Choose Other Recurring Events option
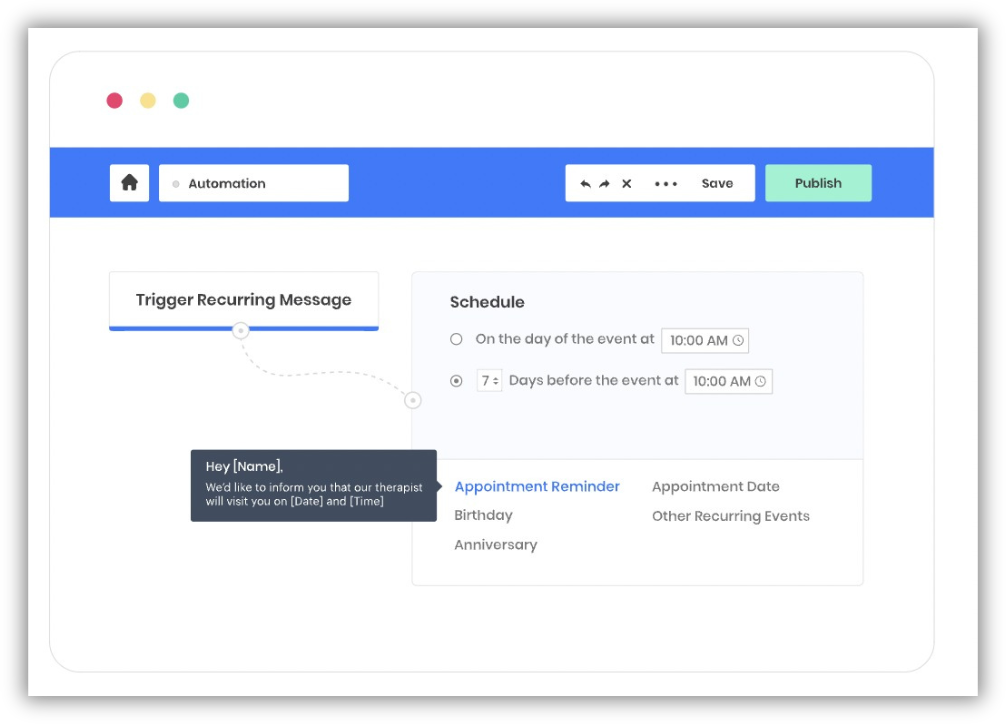Image resolution: width=1006 pixels, height=724 pixels. click(x=731, y=516)
